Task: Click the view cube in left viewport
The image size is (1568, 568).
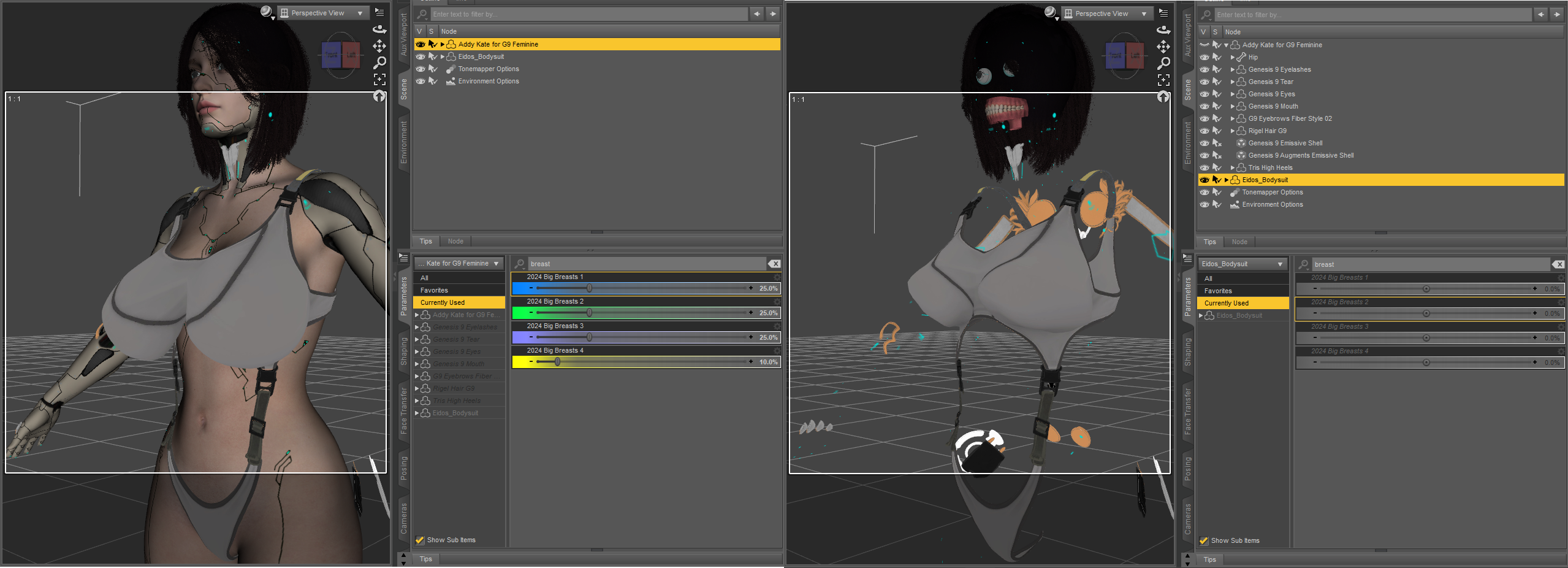Action: (x=341, y=55)
